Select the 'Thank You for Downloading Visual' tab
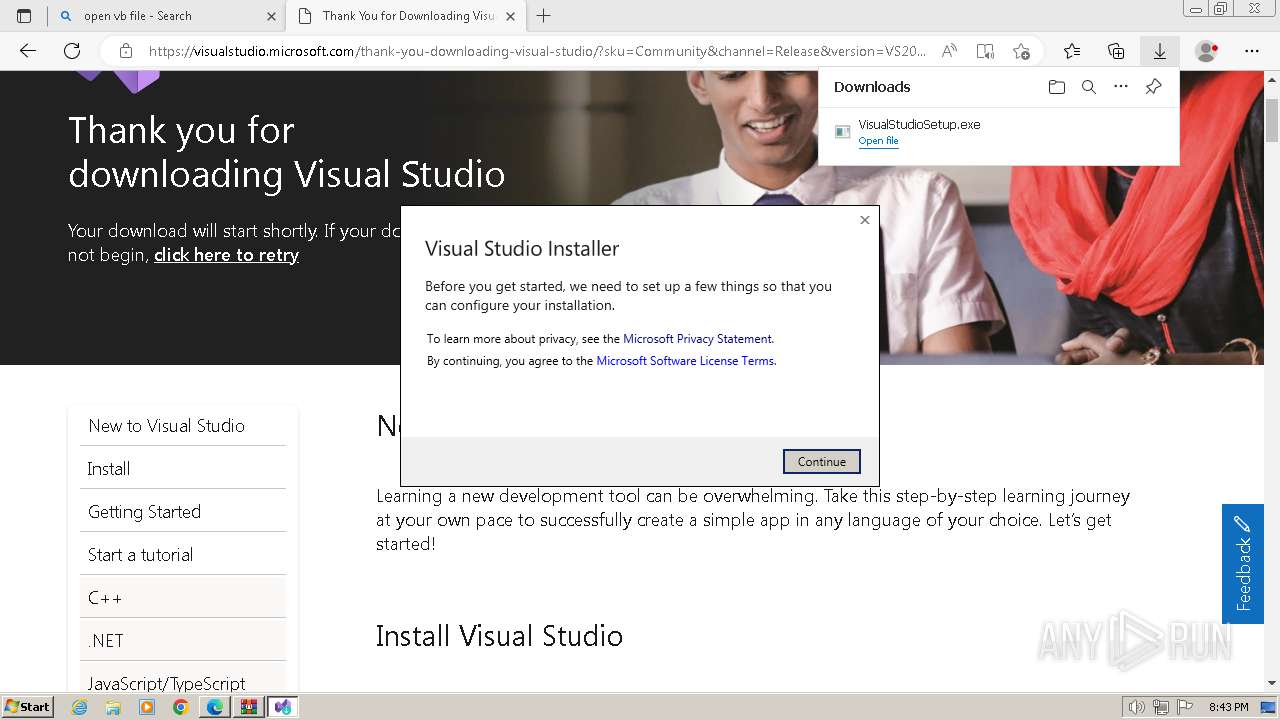 point(408,16)
